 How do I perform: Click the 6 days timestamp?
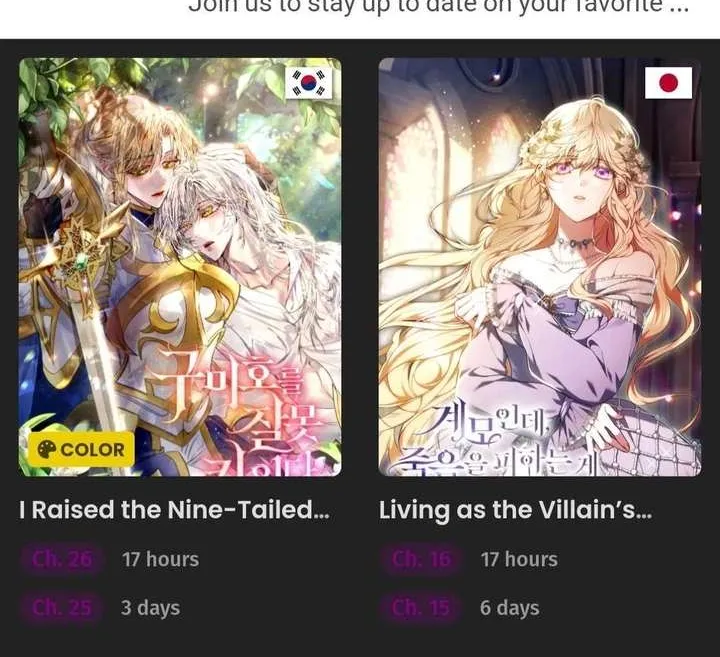510,608
